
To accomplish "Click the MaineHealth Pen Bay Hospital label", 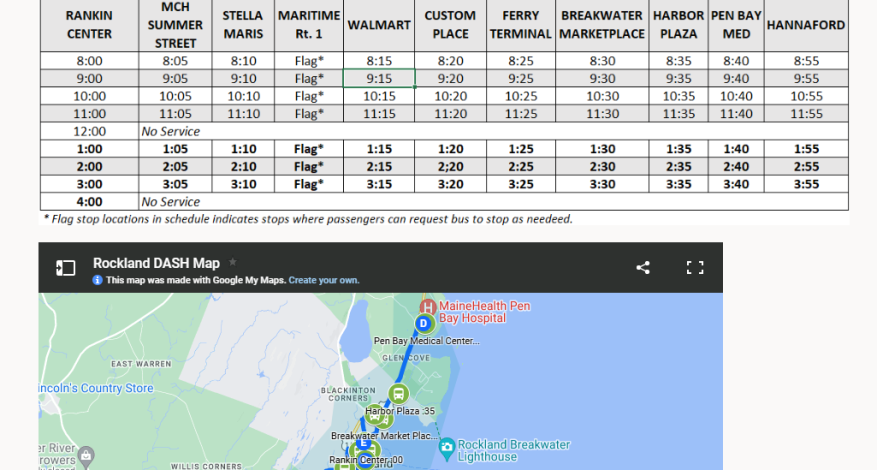I will pos(486,311).
